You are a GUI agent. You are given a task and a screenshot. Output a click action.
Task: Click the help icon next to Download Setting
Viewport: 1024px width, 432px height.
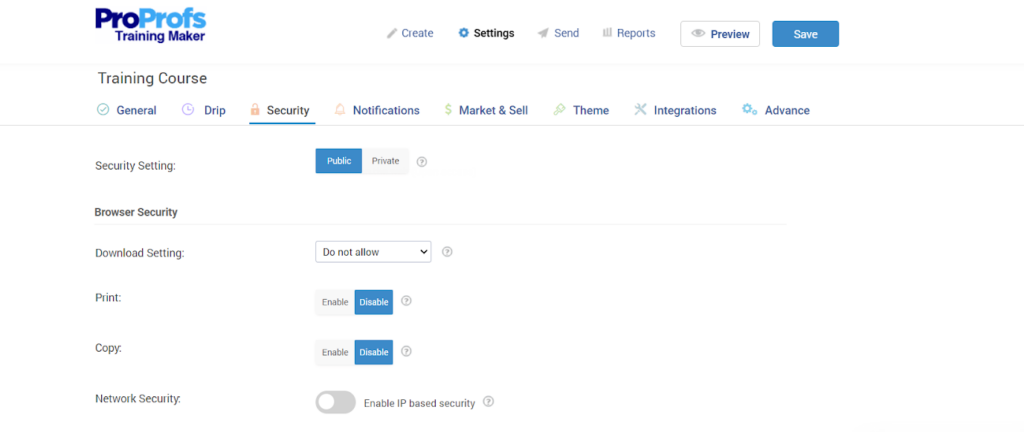(447, 252)
